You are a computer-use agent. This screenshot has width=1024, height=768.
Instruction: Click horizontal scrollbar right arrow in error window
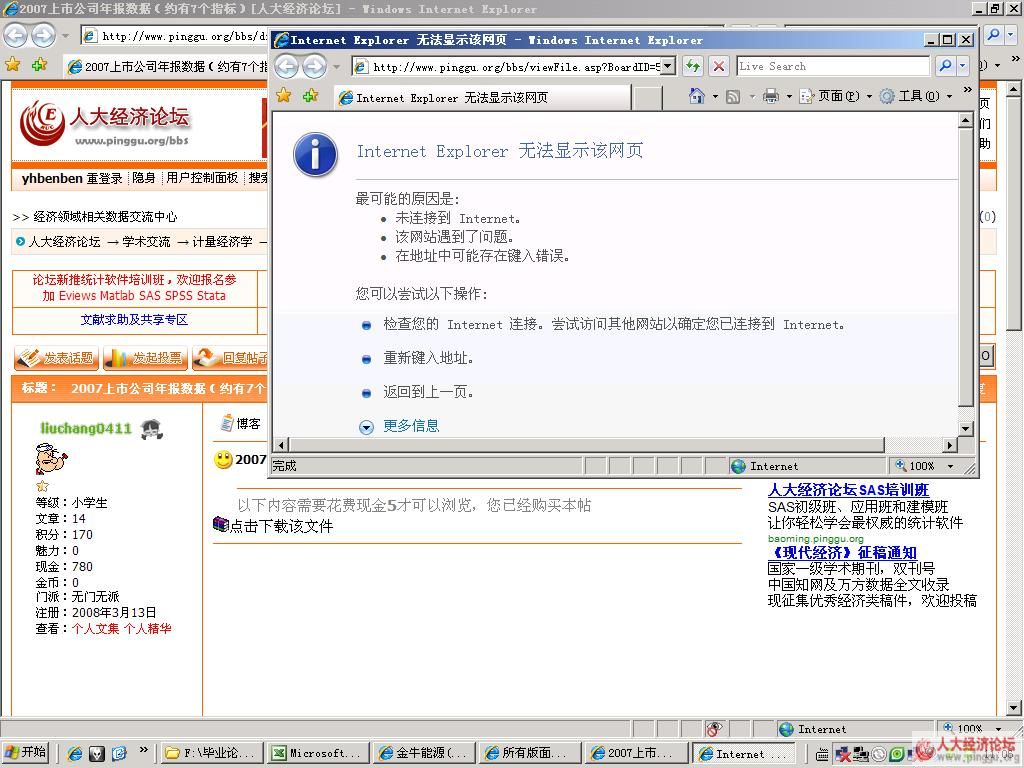950,445
